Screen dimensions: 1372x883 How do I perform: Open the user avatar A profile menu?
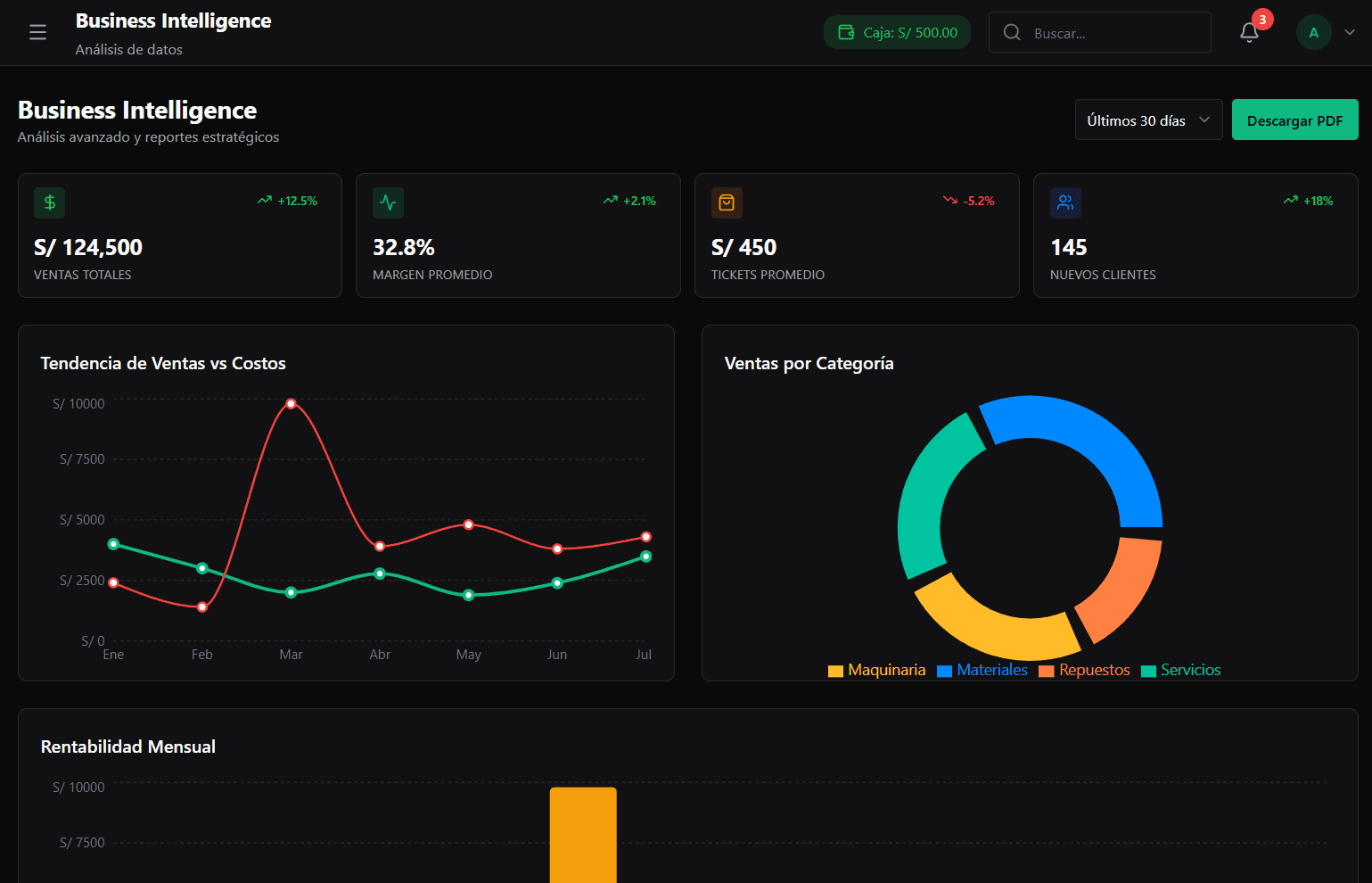(1313, 33)
